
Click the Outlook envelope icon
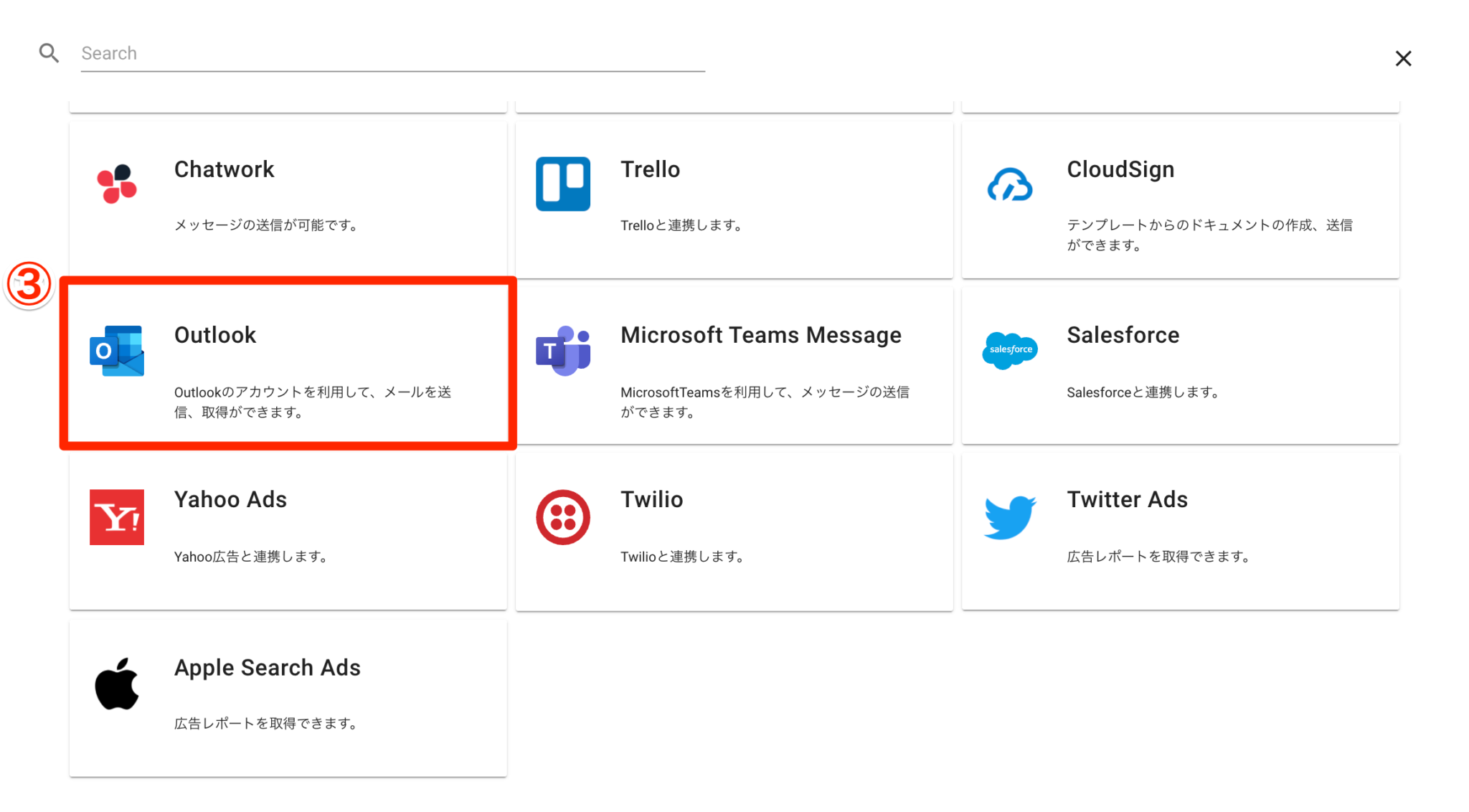coord(117,351)
